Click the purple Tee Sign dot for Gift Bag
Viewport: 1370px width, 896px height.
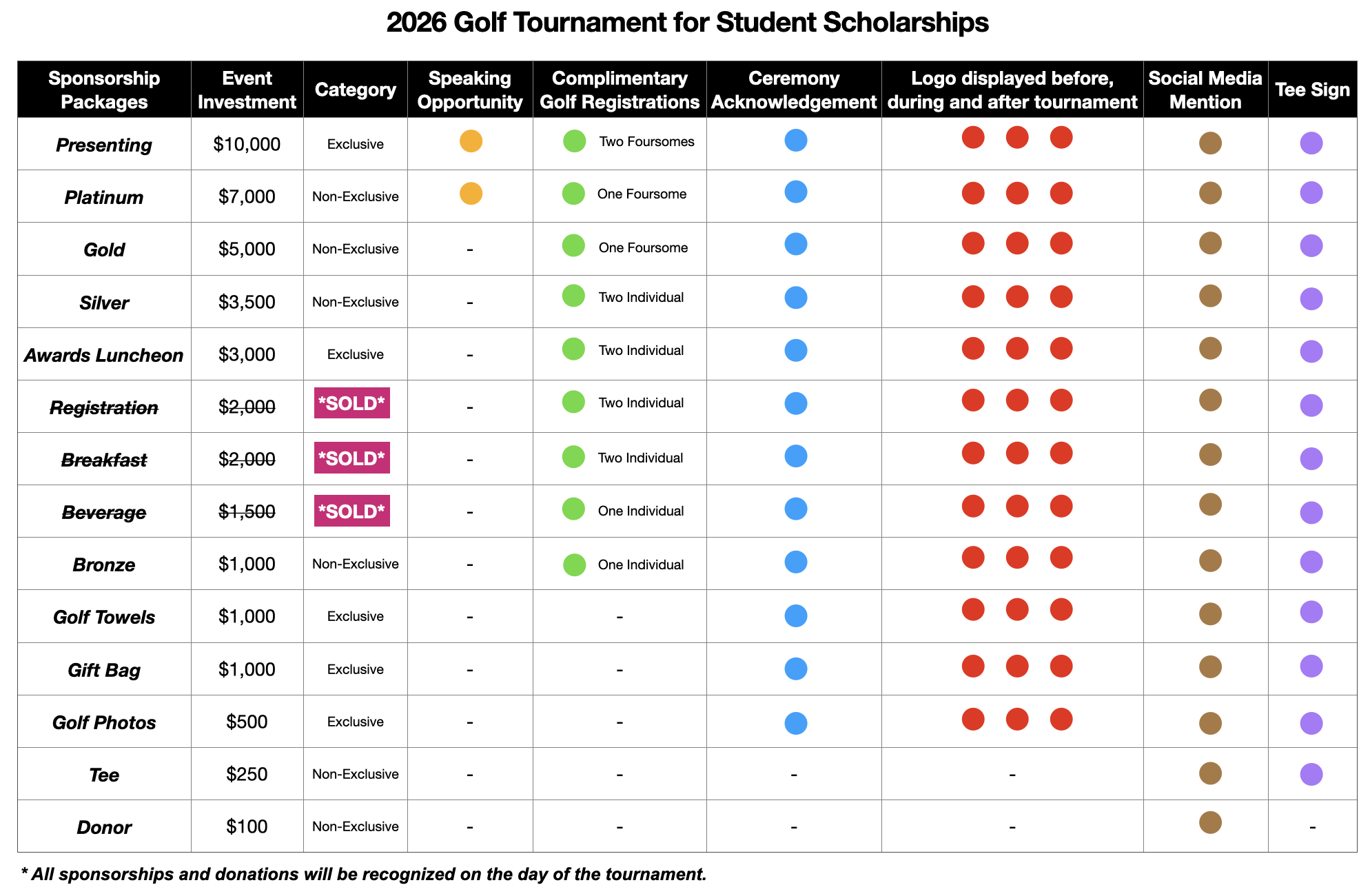(x=1311, y=666)
